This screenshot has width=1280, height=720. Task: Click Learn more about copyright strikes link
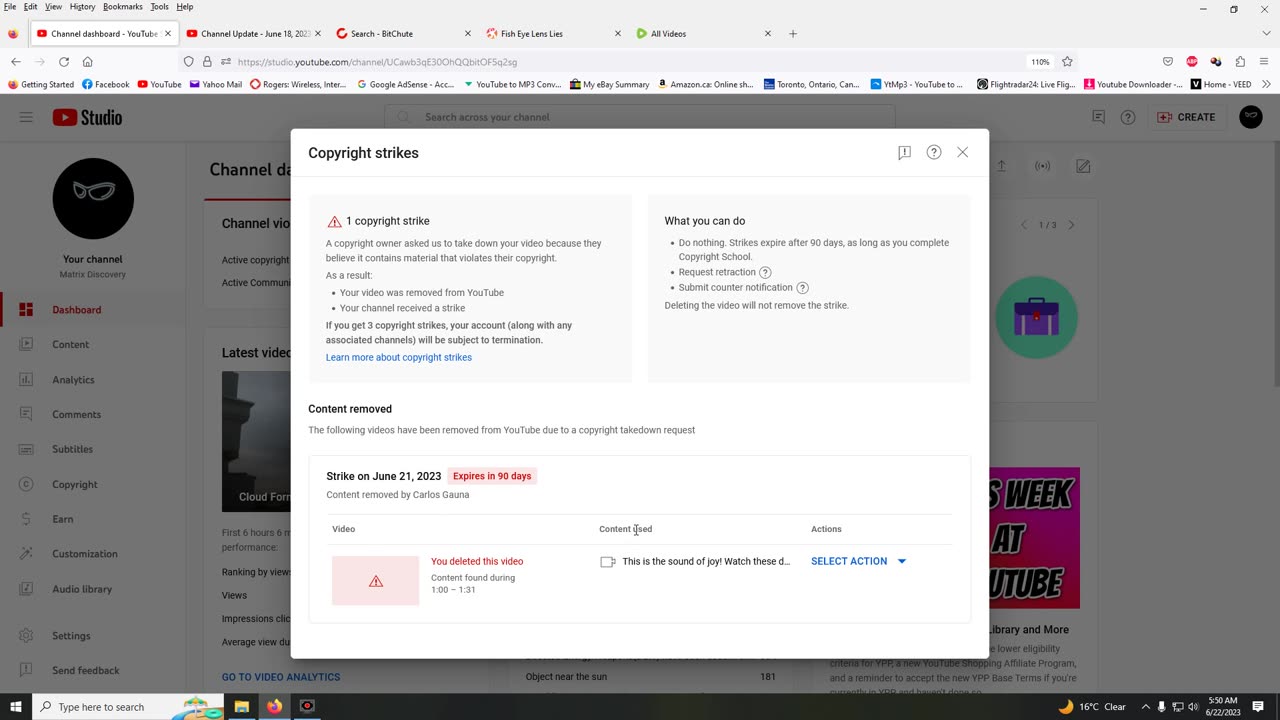398,357
